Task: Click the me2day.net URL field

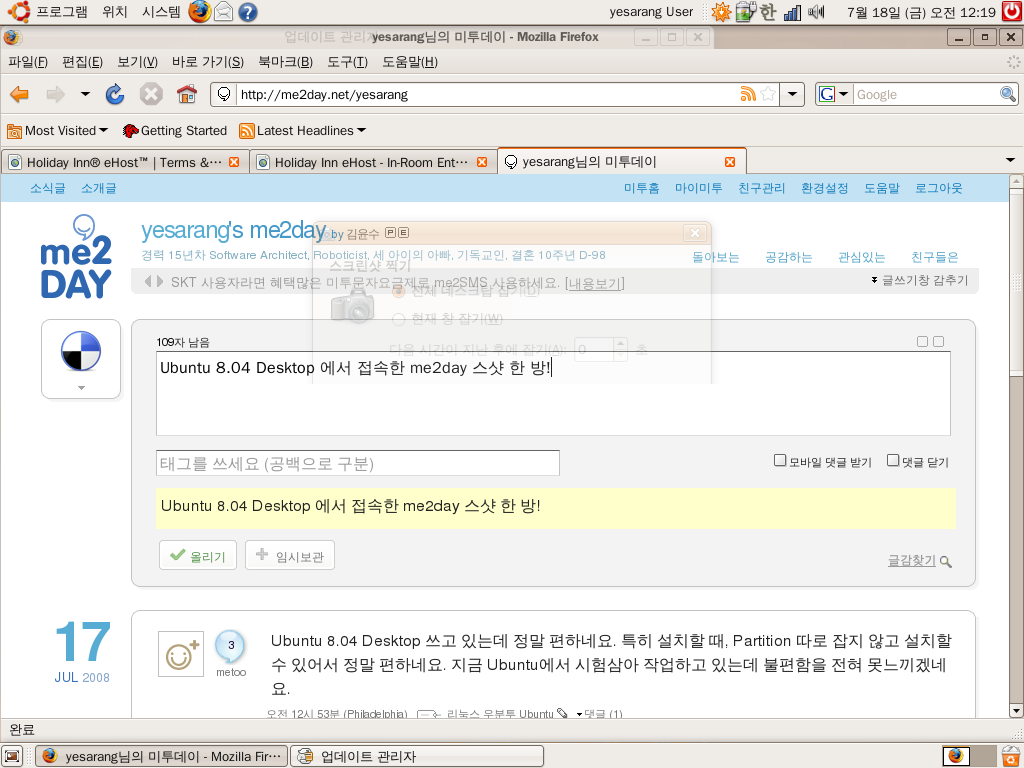Action: (488, 94)
